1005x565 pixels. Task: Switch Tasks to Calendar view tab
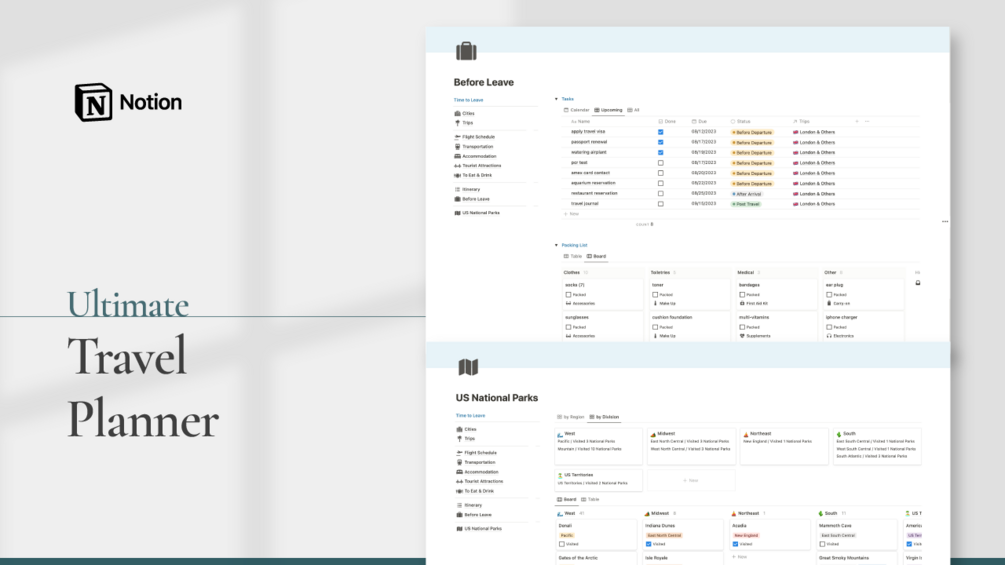pyautogui.click(x=576, y=110)
